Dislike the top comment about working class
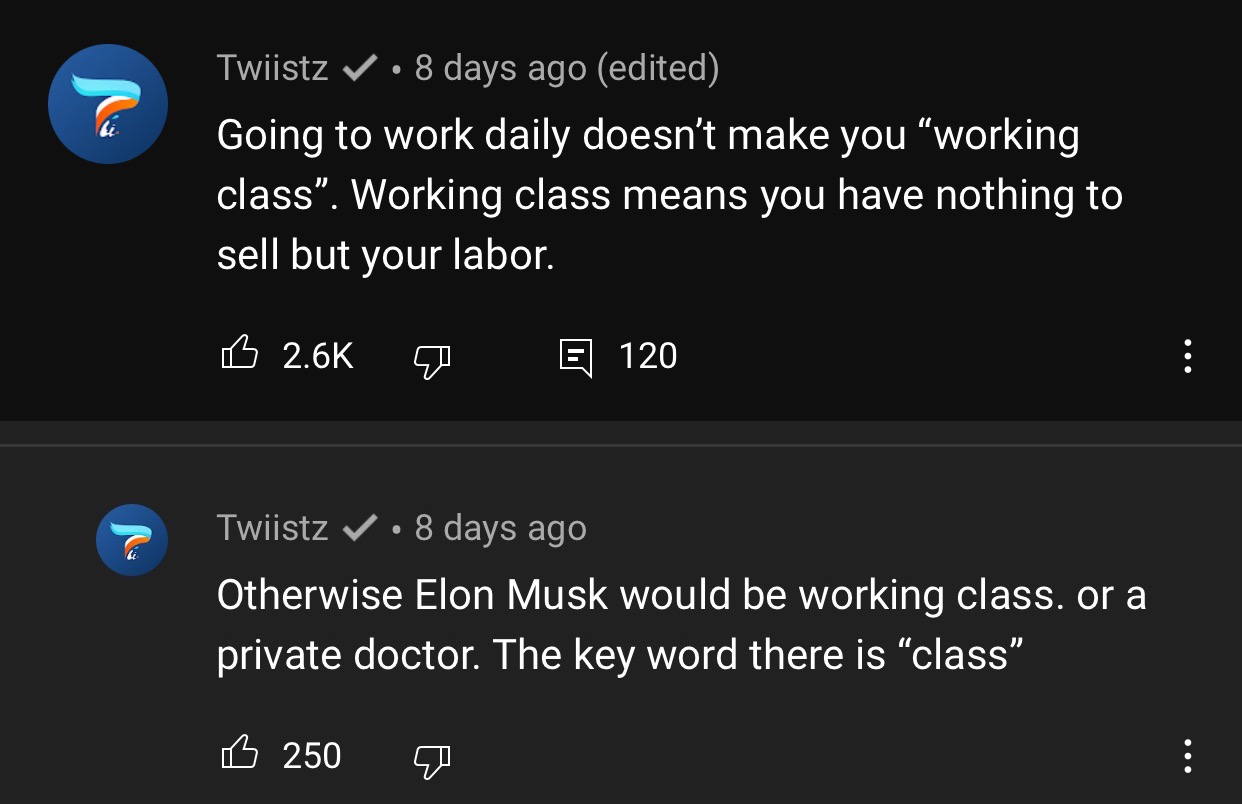The image size is (1242, 804). [433, 357]
